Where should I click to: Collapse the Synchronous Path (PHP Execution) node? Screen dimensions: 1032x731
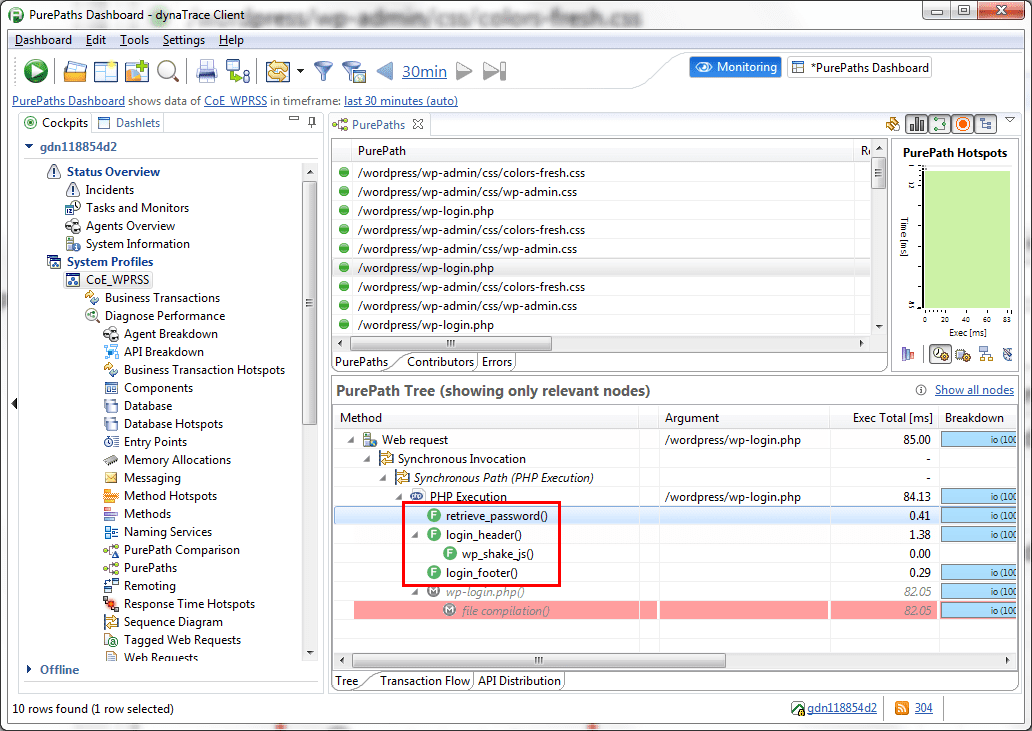coord(383,478)
